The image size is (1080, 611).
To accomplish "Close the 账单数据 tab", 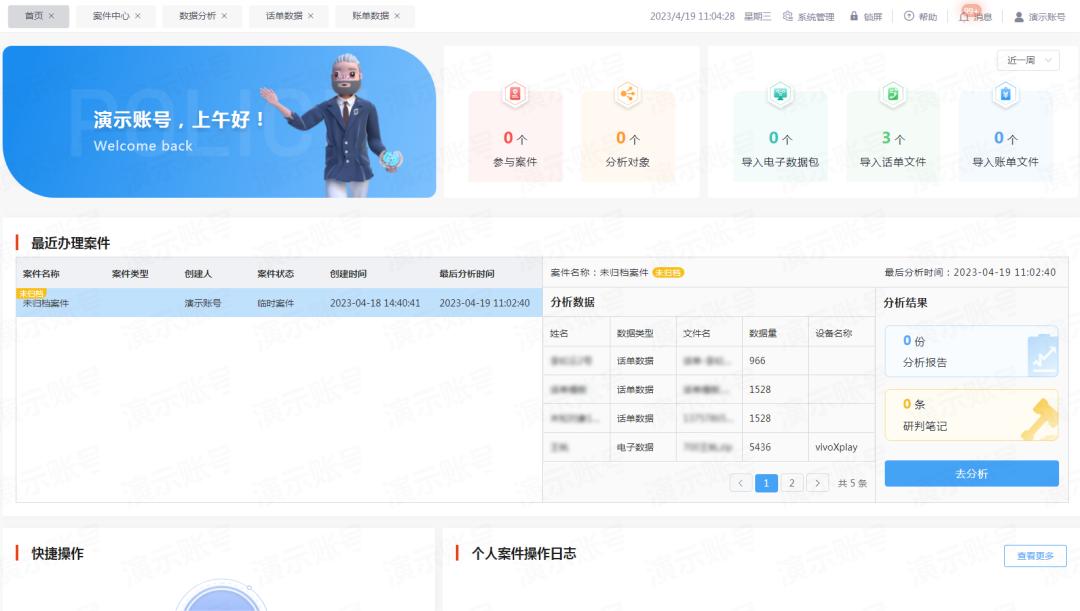I will tap(398, 15).
